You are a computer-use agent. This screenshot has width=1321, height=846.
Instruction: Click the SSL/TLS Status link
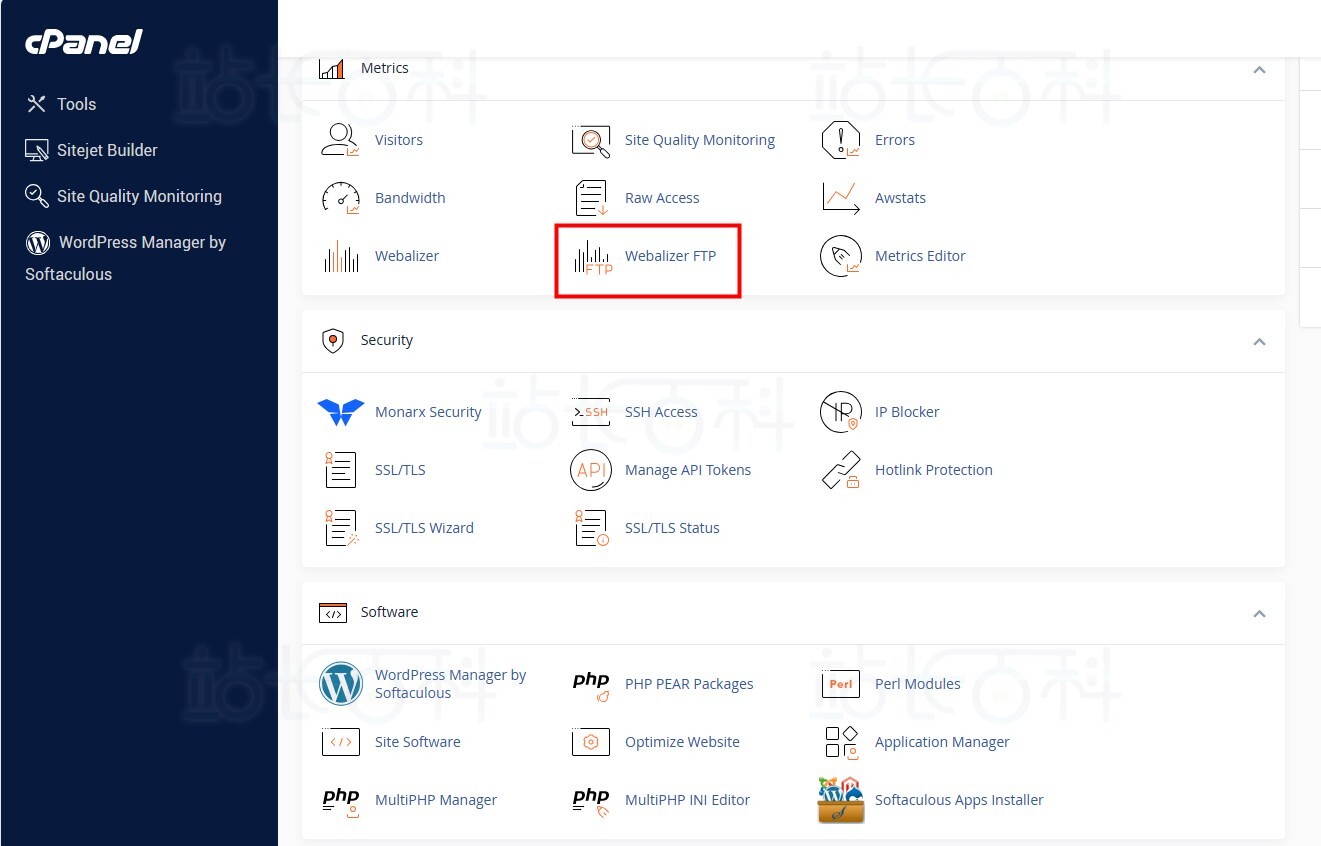click(672, 528)
